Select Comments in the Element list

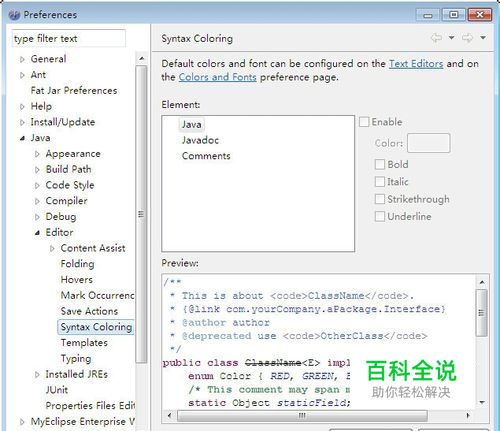[x=206, y=156]
